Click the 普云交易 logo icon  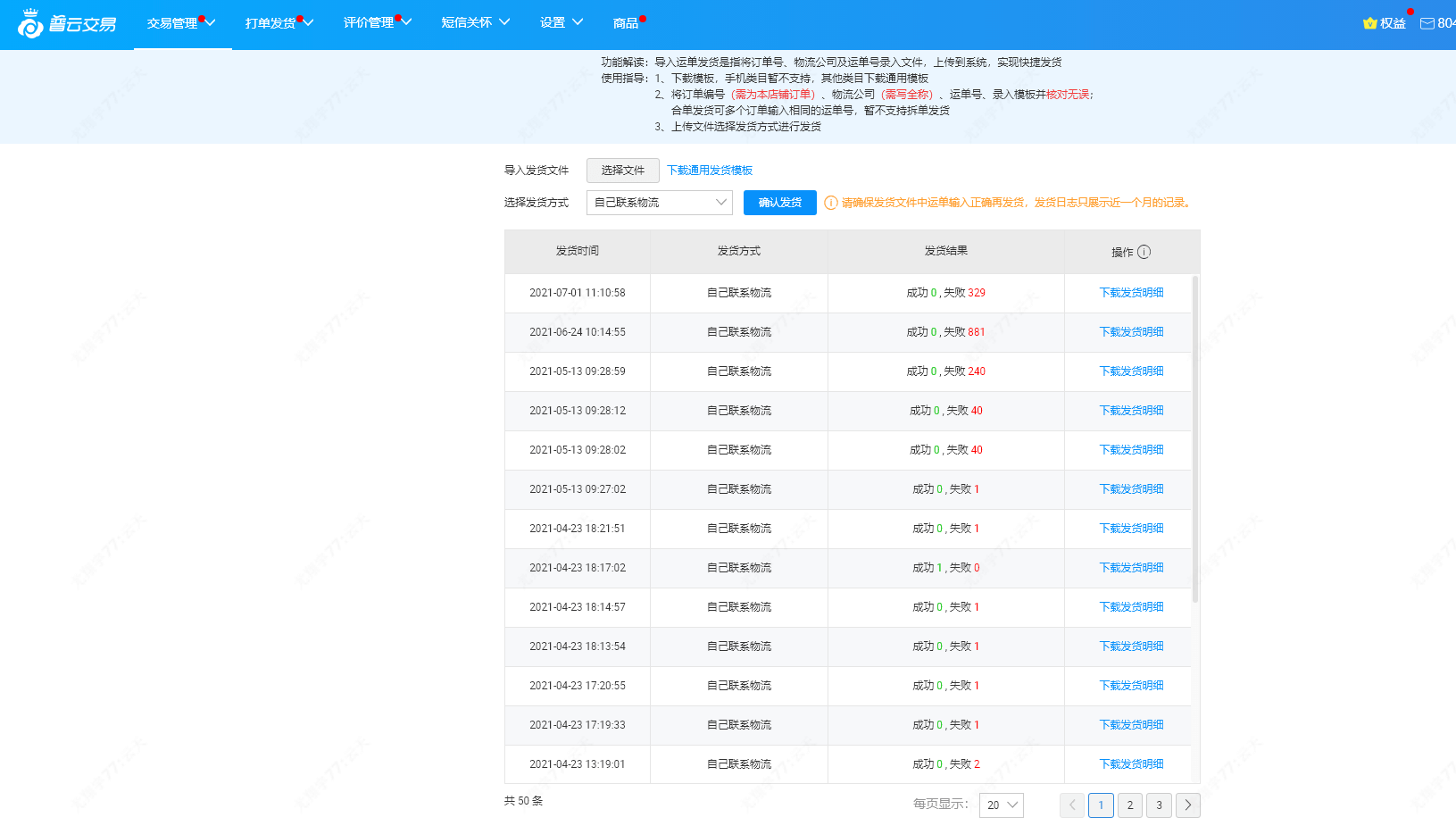(x=30, y=24)
